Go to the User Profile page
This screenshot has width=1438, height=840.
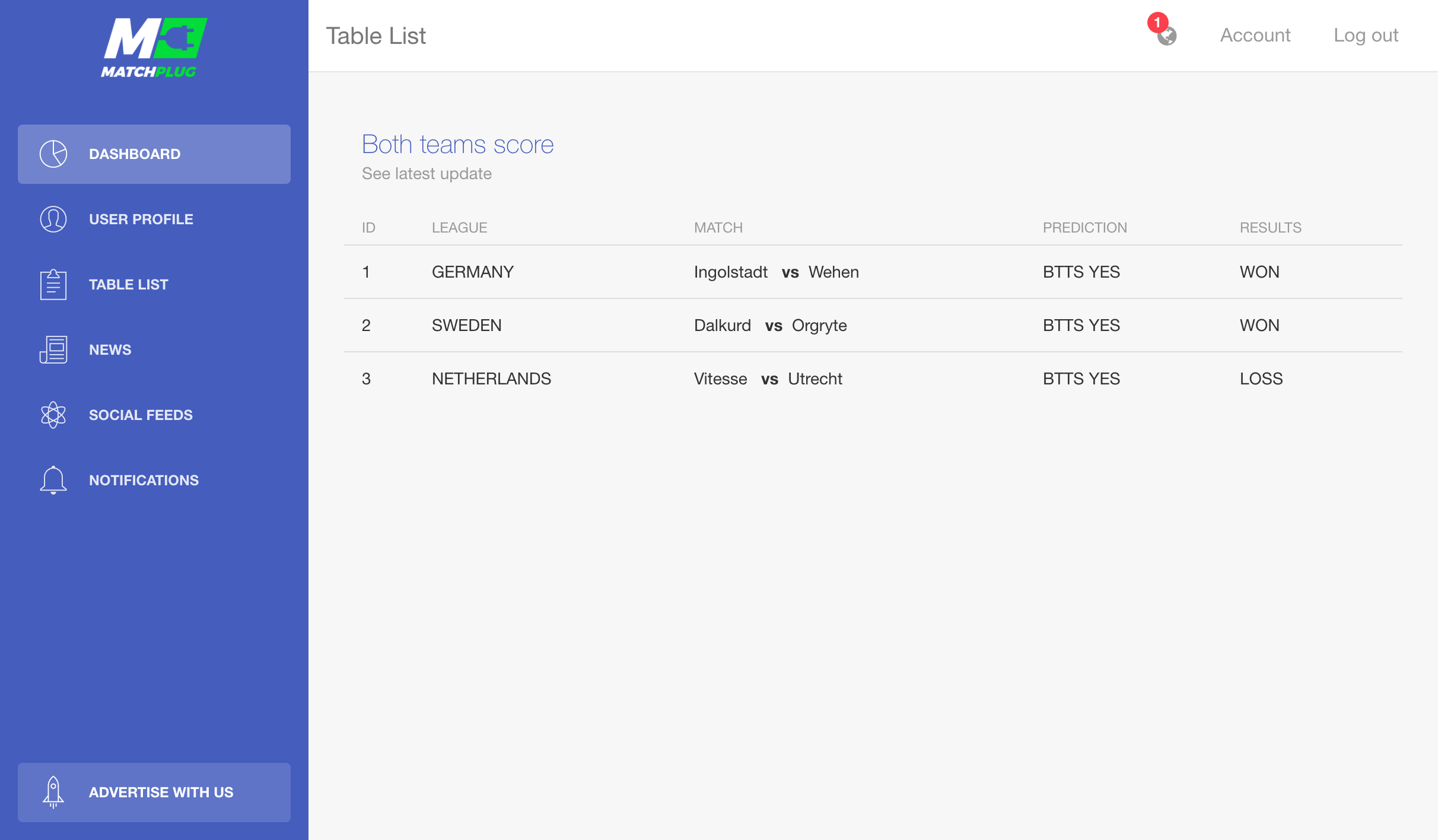coord(141,219)
